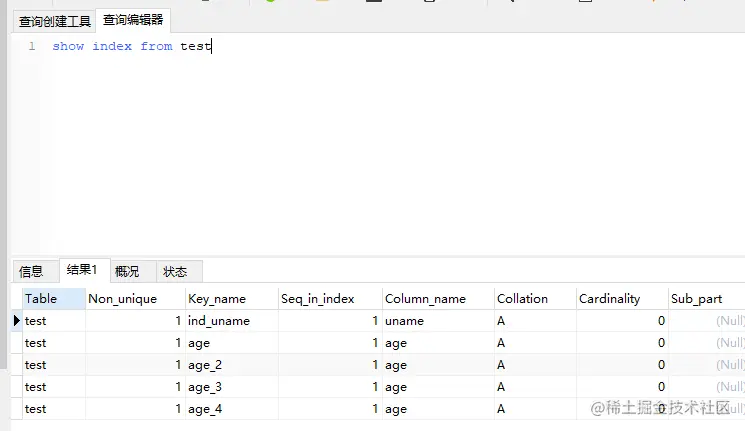The image size is (745, 431).
Task: Select the age_2 key name cell
Action: [x=232, y=365]
